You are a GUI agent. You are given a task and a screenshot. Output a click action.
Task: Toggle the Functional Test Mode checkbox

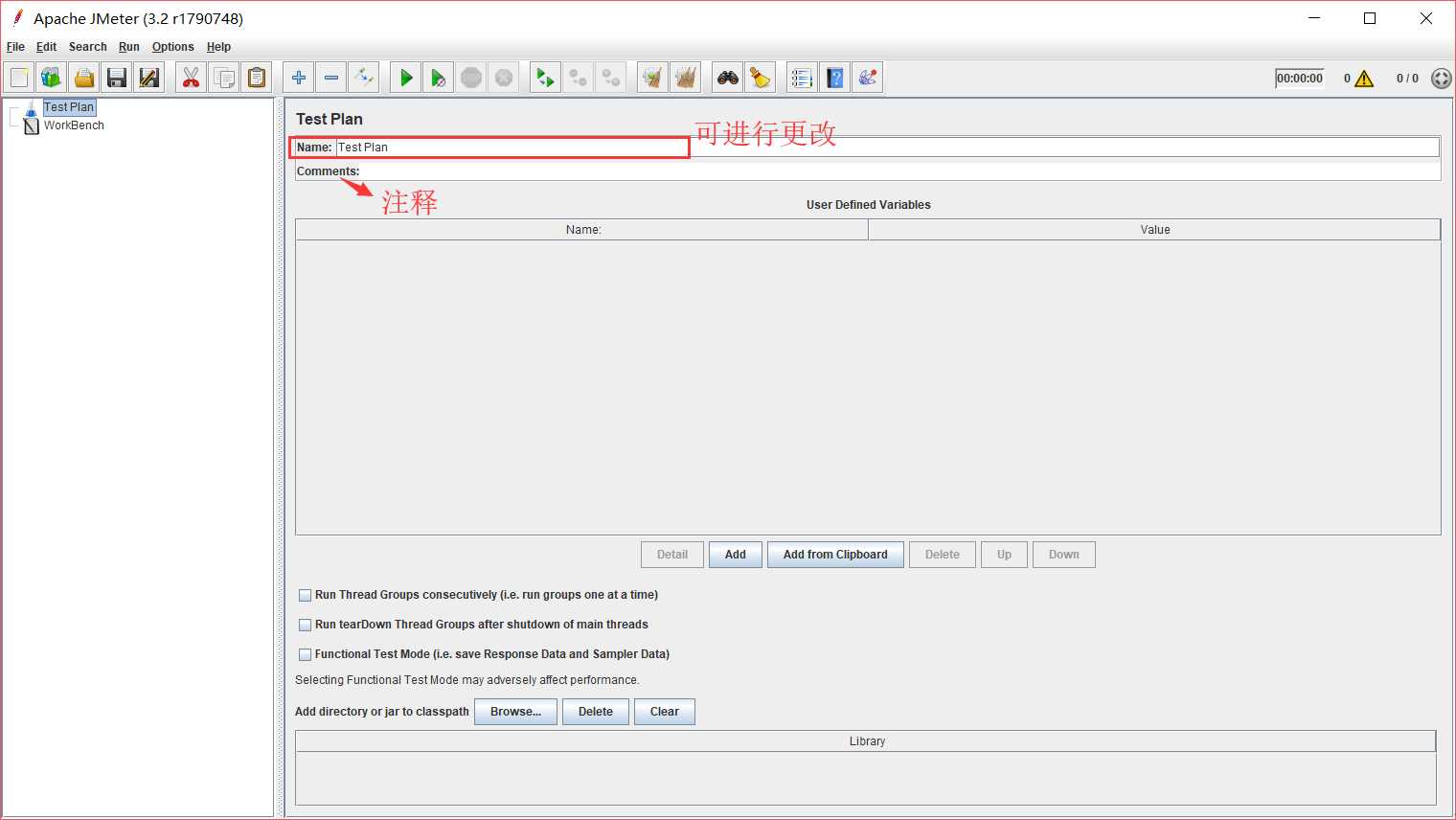pyautogui.click(x=305, y=654)
